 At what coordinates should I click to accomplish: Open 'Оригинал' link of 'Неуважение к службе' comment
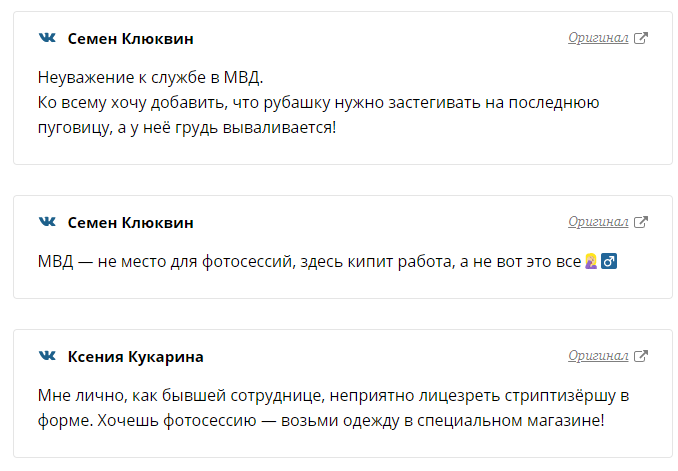[598, 38]
